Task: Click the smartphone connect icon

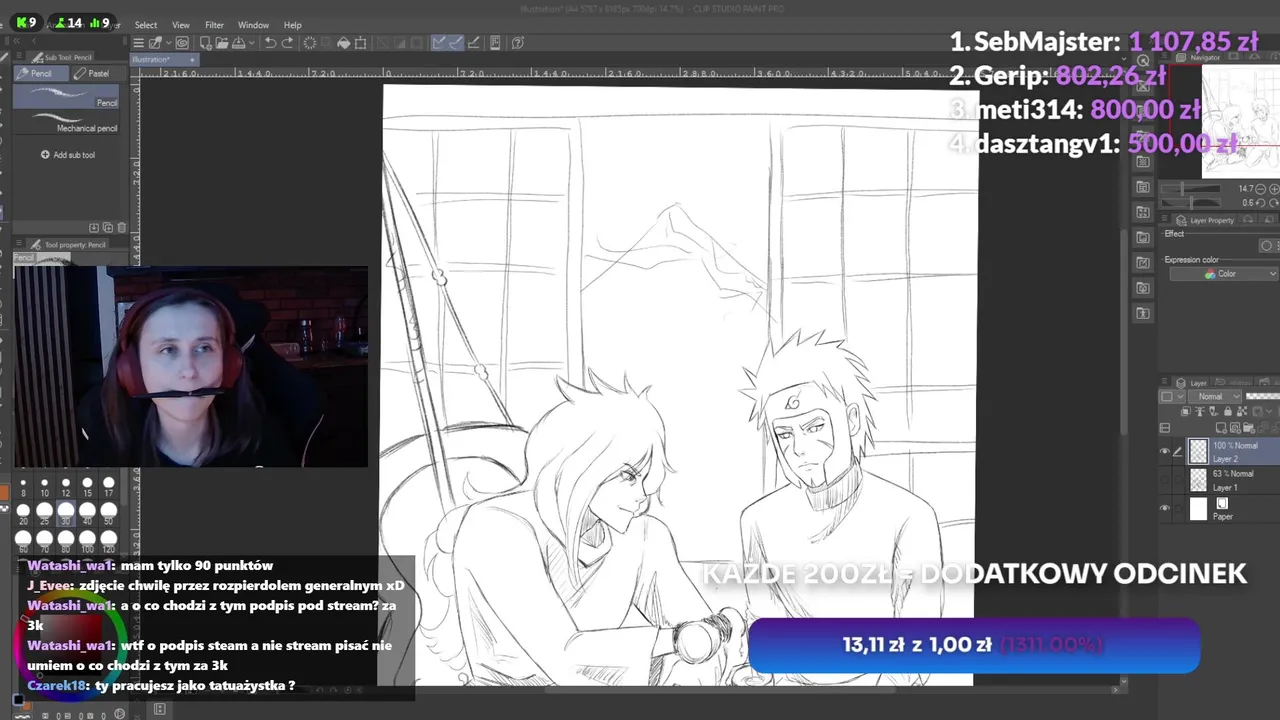Action: tap(494, 42)
